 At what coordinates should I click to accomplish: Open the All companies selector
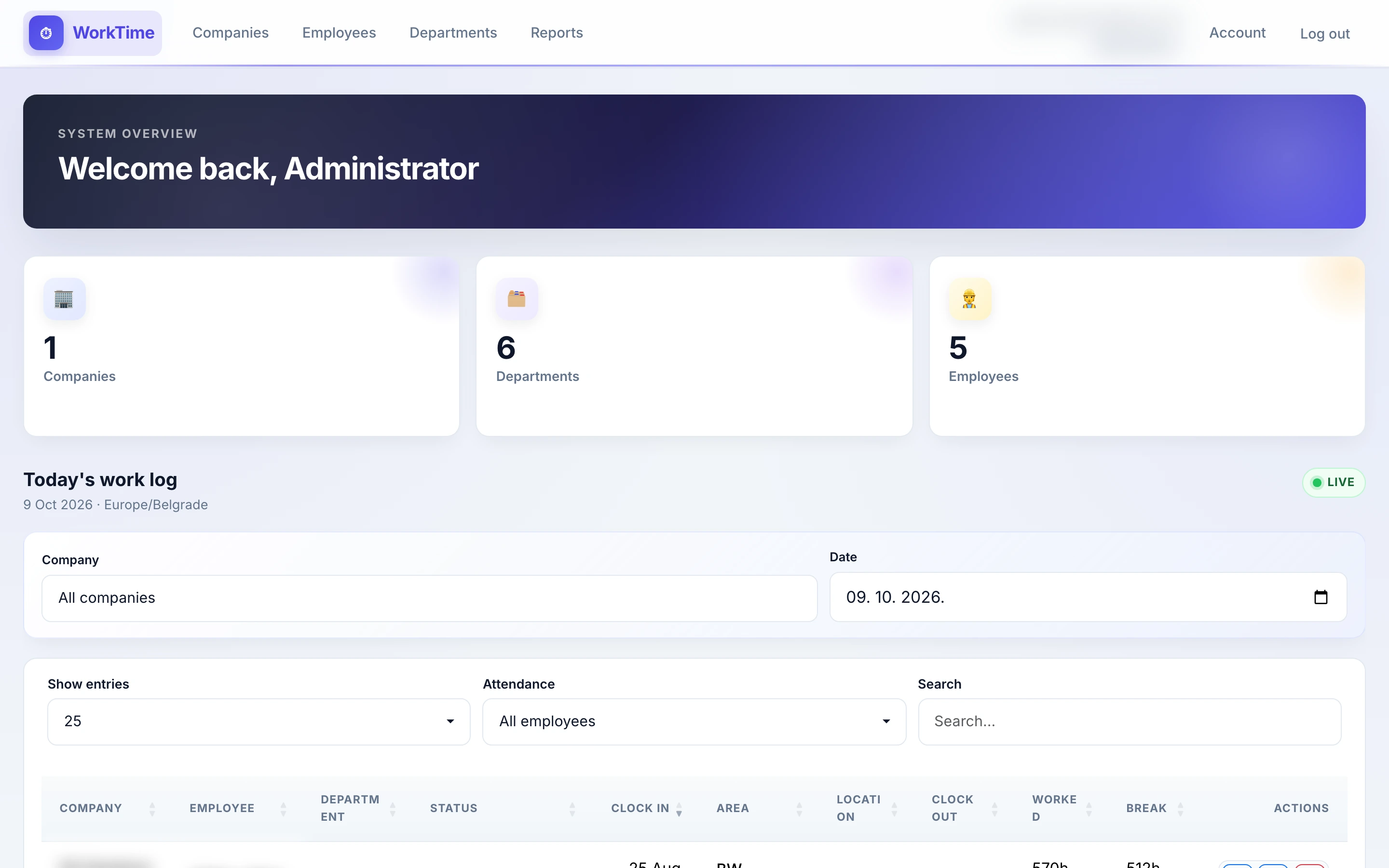[429, 598]
